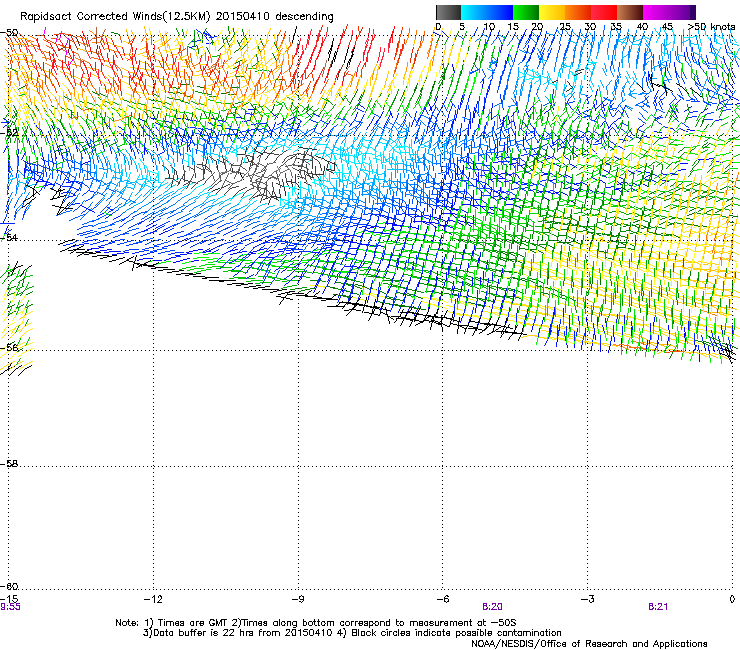This screenshot has height=650, width=740.
Task: Click the dark purple 45-50 knots legend segment
Action: point(682,12)
